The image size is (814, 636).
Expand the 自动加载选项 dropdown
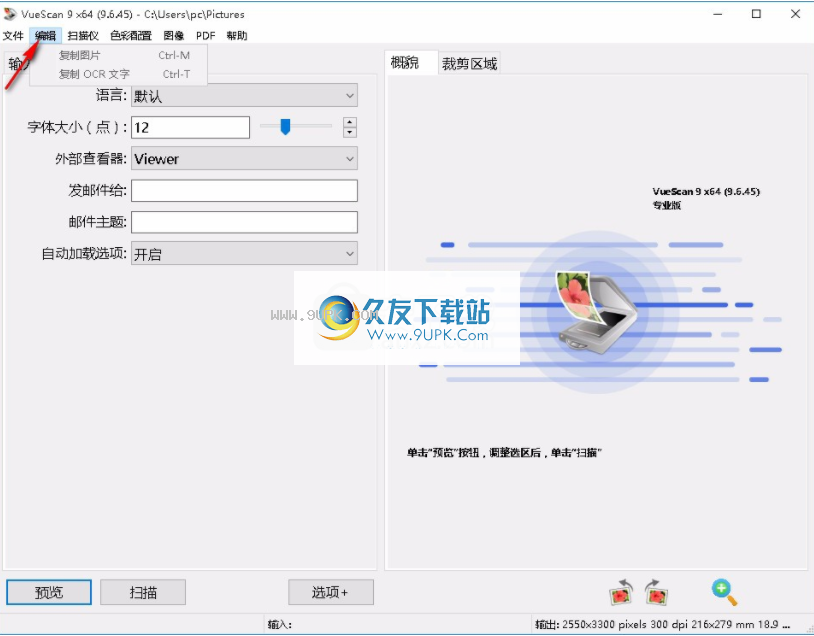245,253
